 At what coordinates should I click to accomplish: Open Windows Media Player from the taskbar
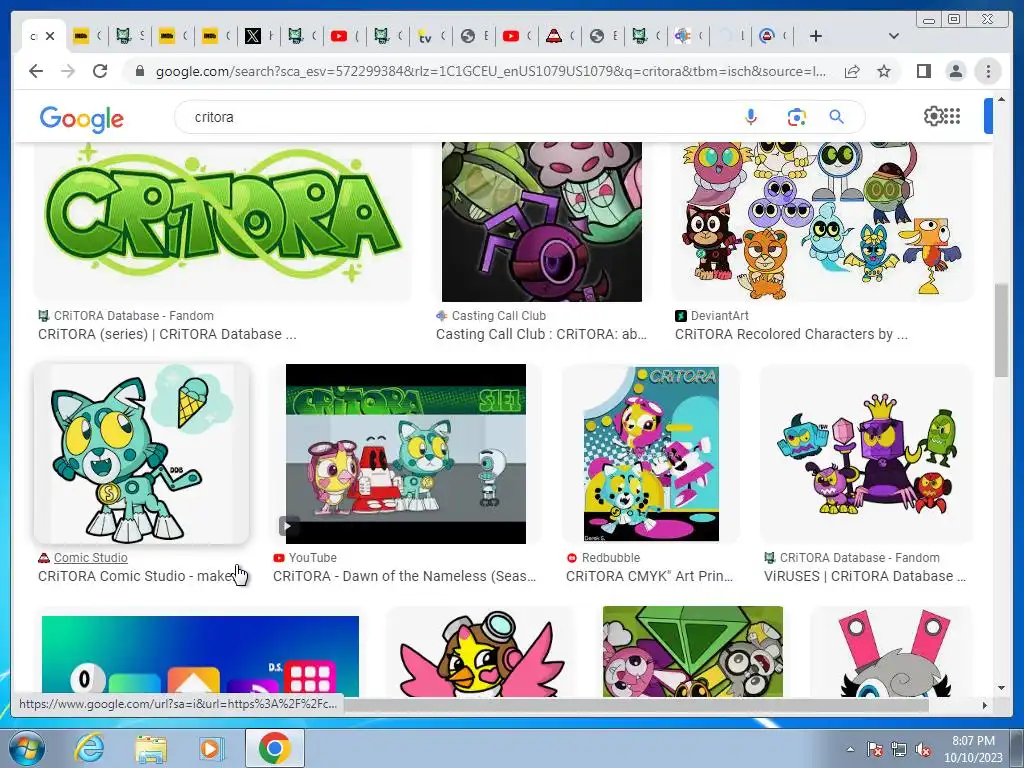click(x=212, y=748)
